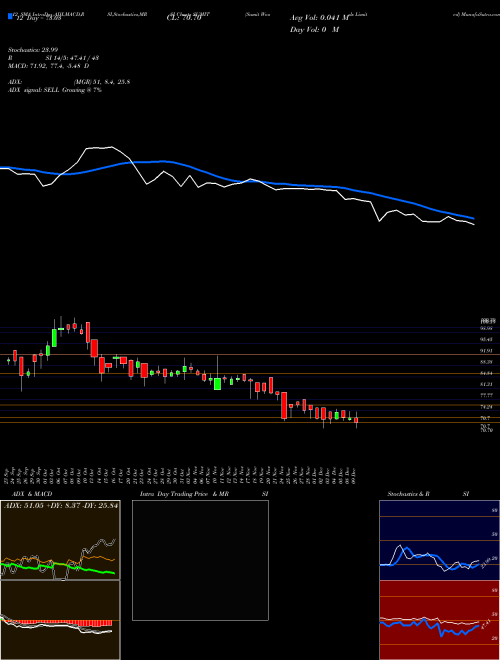Click the MACD histogram panel

[60, 620]
